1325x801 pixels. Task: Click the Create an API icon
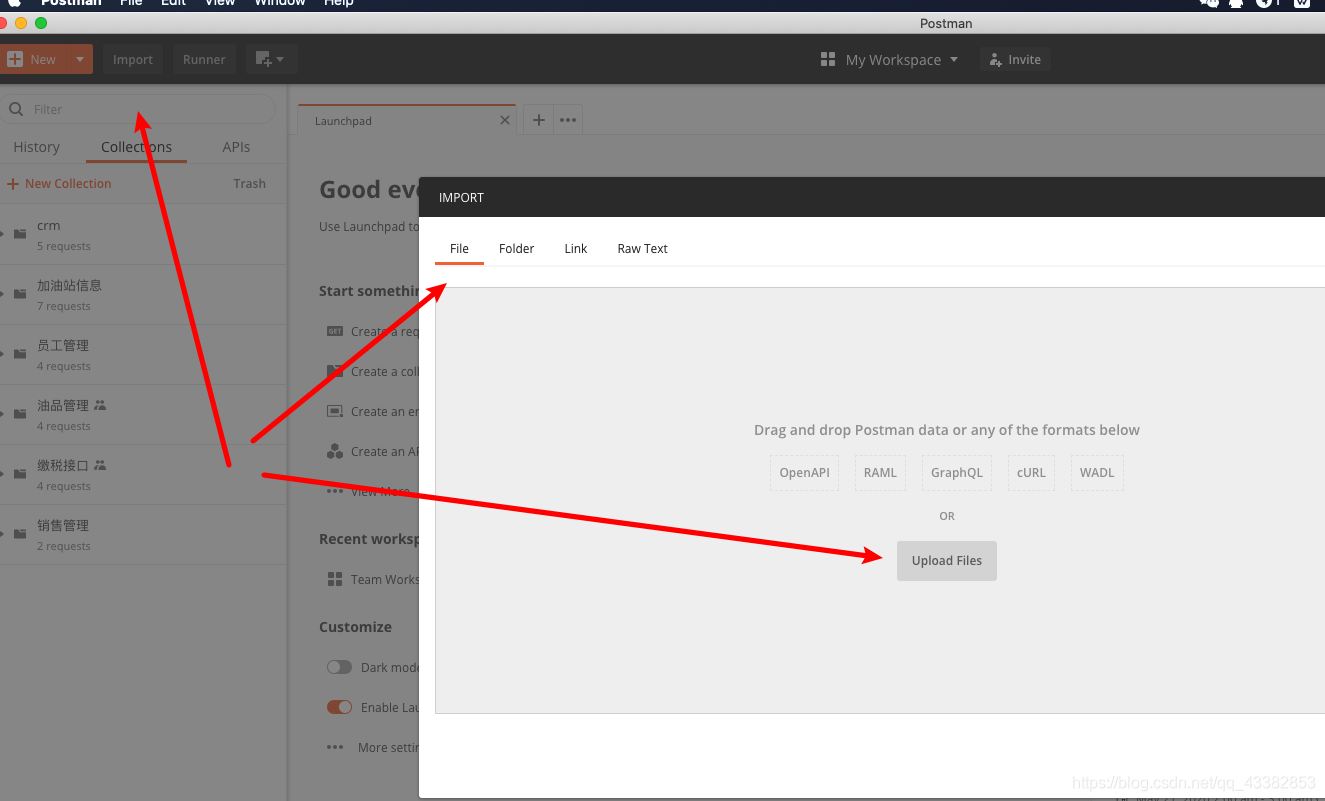[335, 451]
